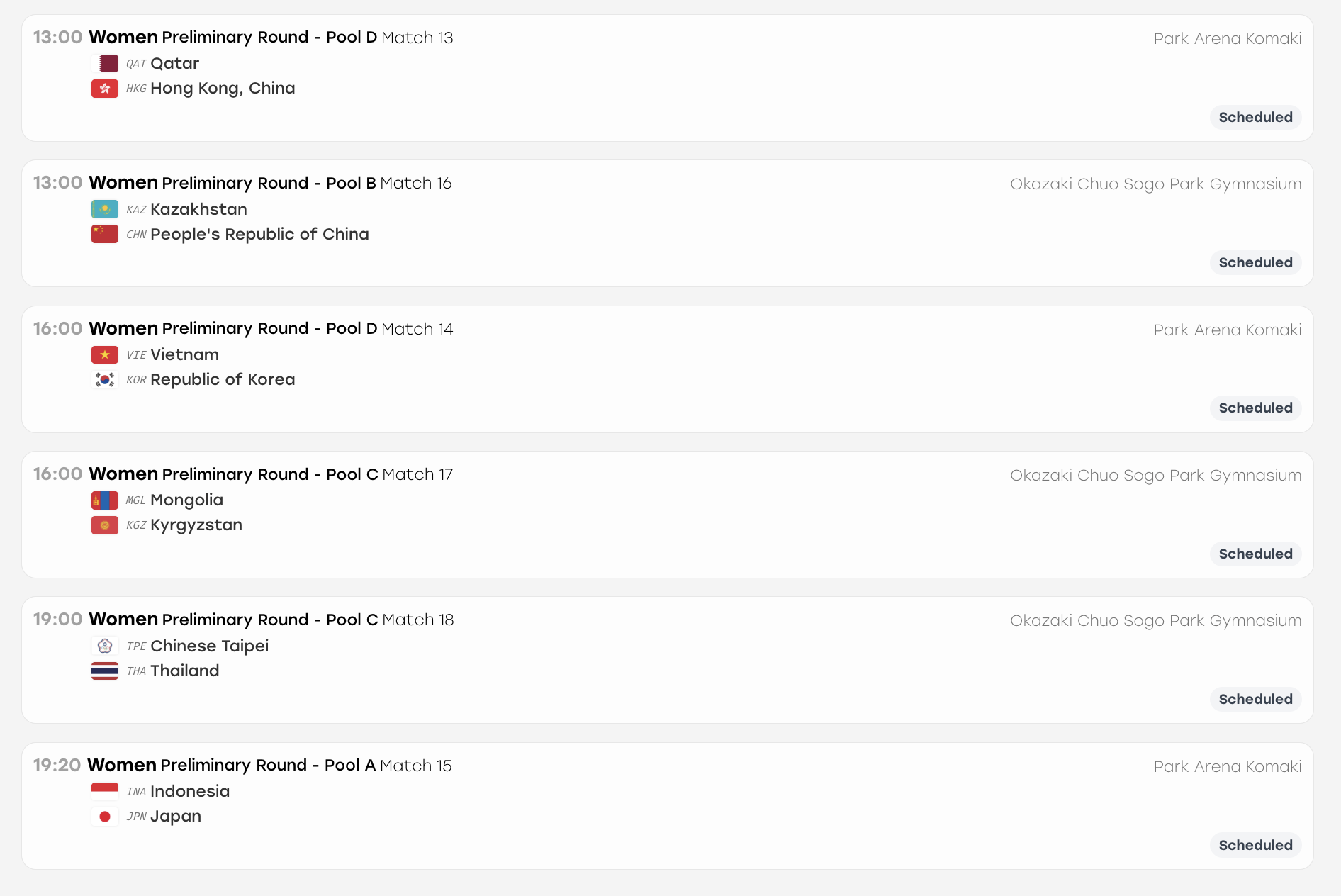
Task: Click the Indonesia flag icon
Action: 105,791
